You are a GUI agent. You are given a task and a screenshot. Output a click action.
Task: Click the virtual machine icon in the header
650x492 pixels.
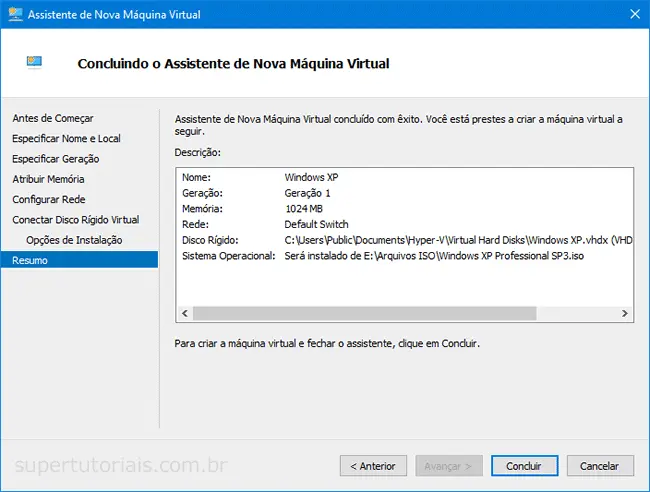34,62
